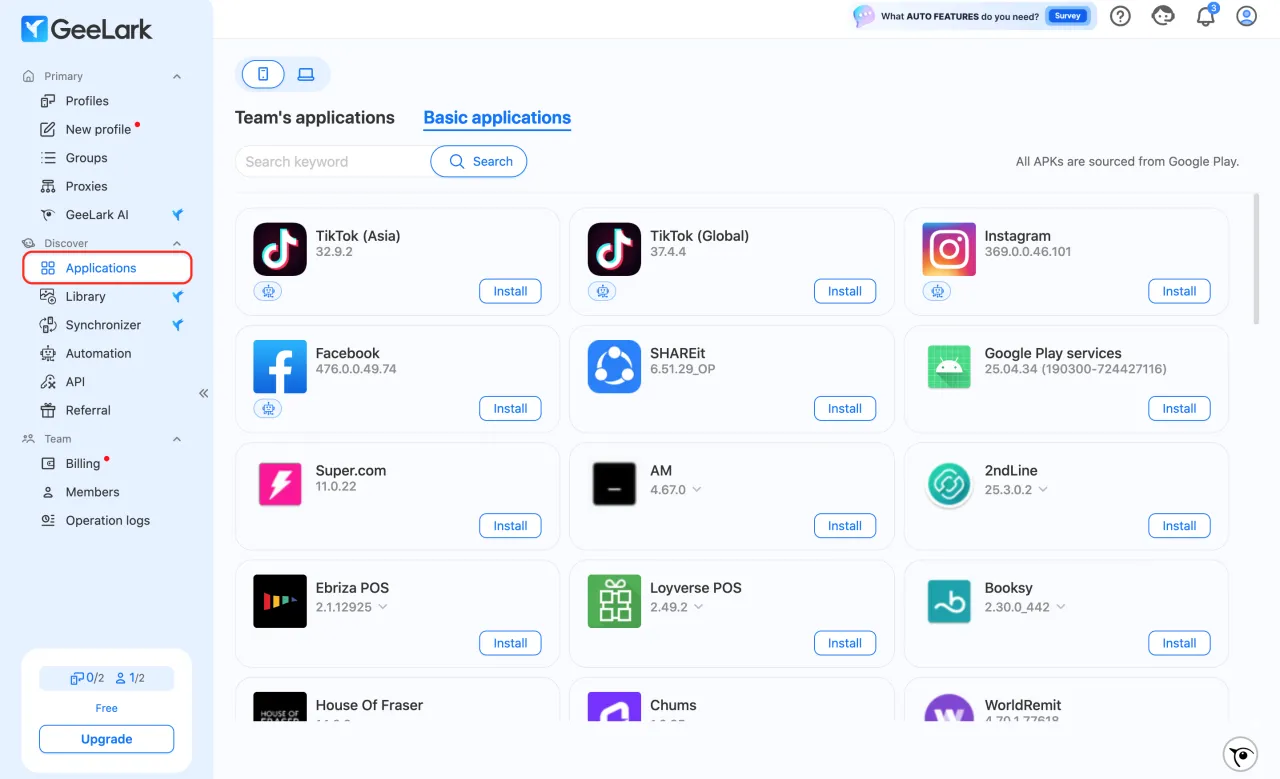Viewport: 1280px width, 779px height.
Task: Open the notifications bell icon
Action: 1206,16
